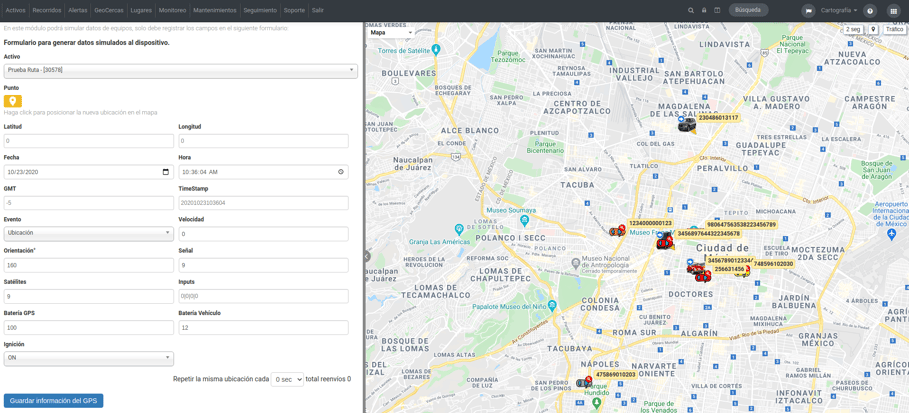
Task: Open the repeat interval 0 sec dropdown
Action: [x=287, y=379]
